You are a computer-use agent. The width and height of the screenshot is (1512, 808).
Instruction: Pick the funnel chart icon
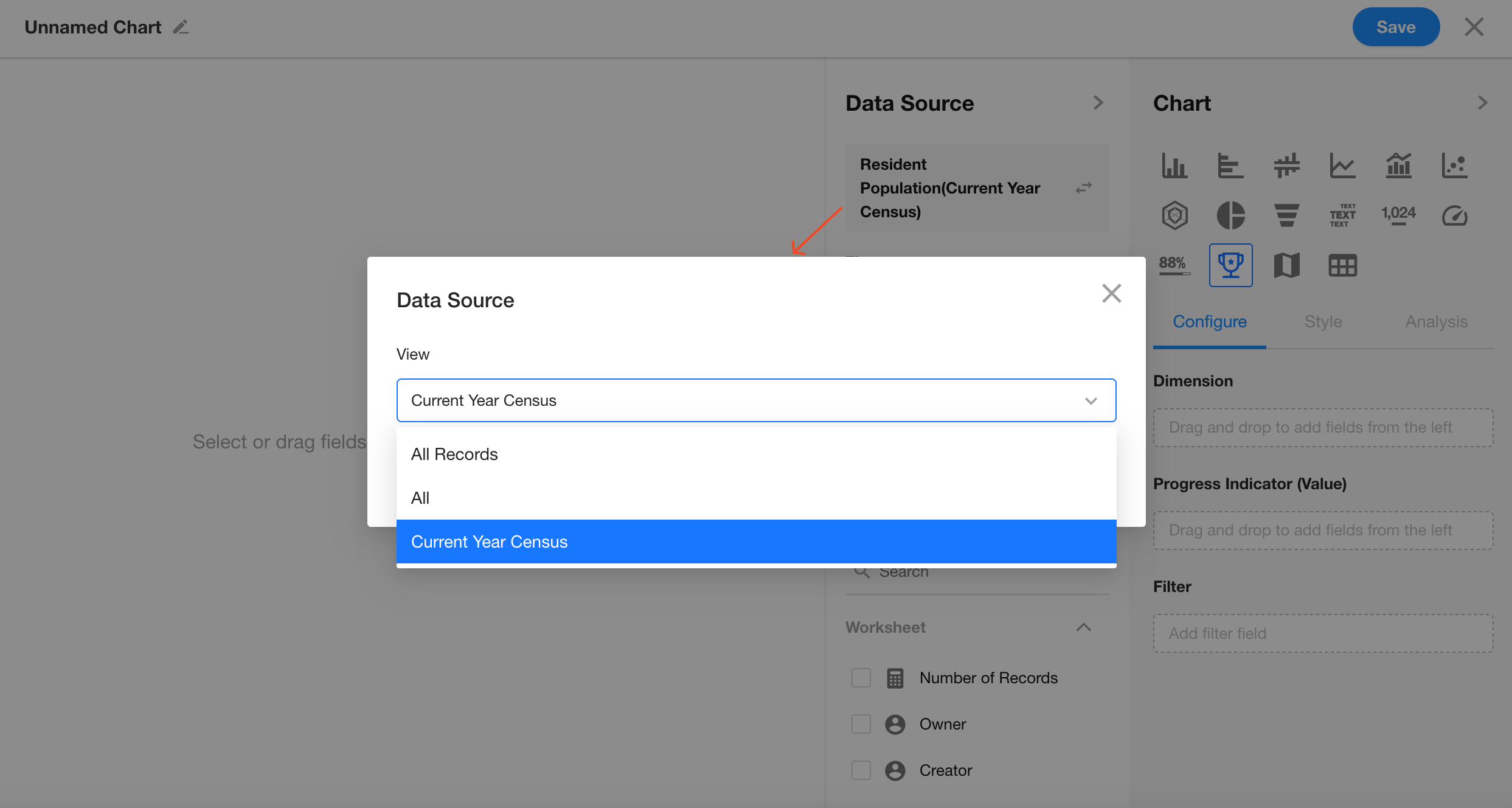1286,215
